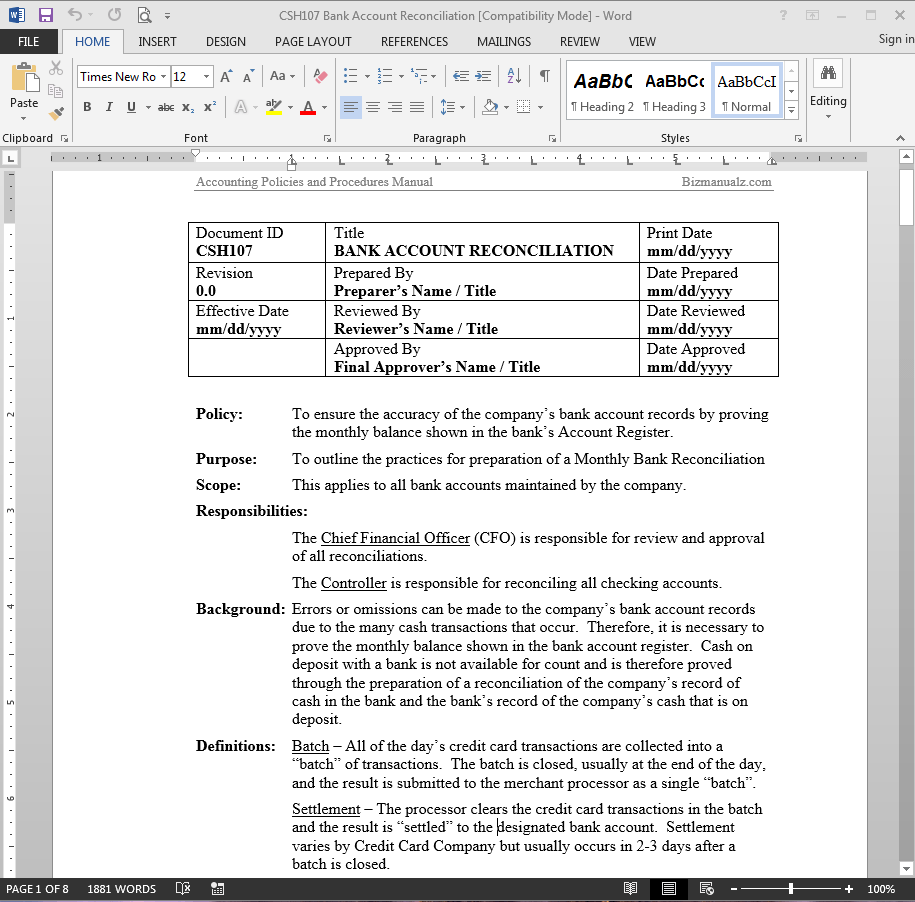Increase indent using the ribbon icon
The image size is (915, 902).
click(484, 76)
